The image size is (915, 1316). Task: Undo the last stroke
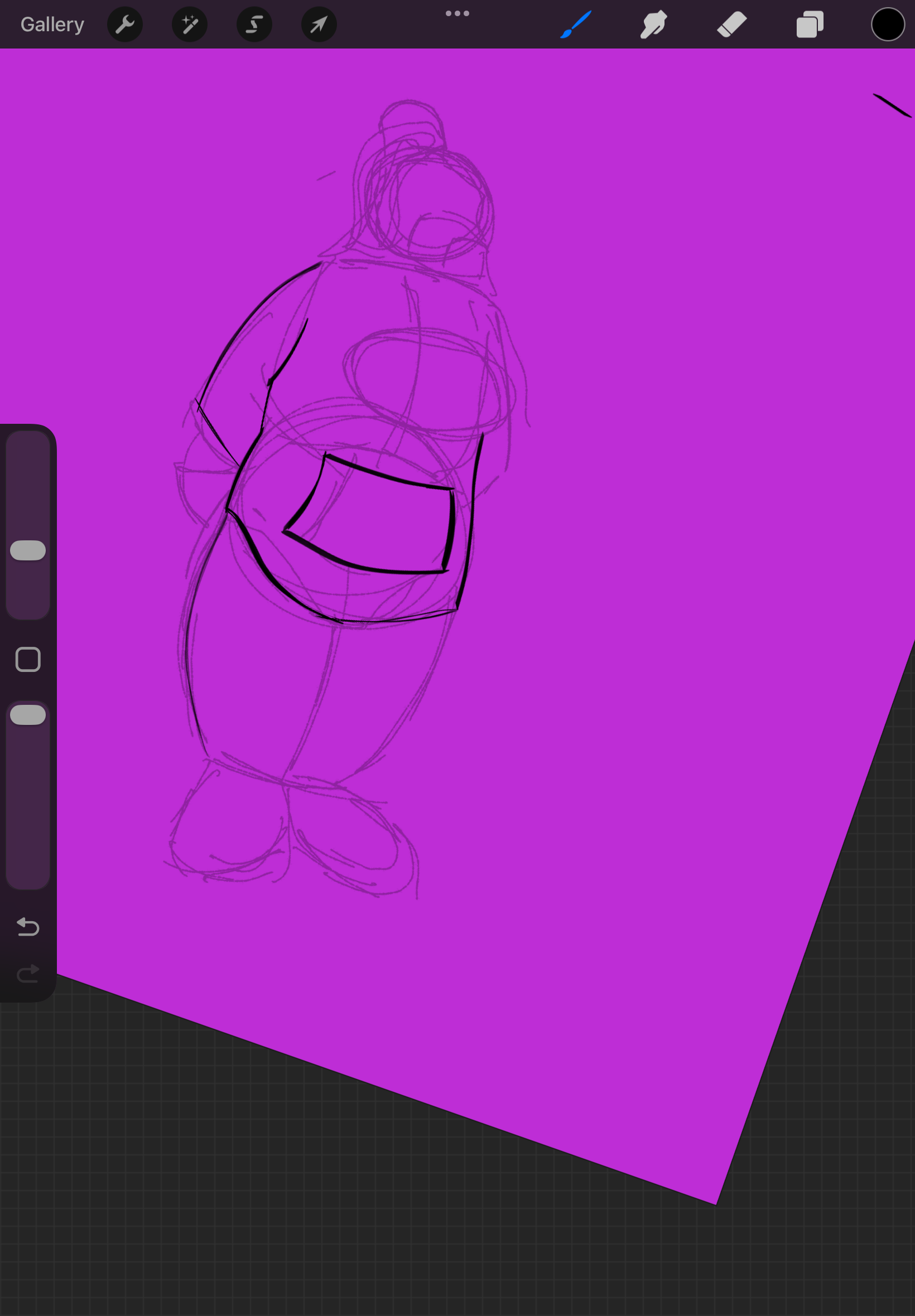pyautogui.click(x=28, y=926)
